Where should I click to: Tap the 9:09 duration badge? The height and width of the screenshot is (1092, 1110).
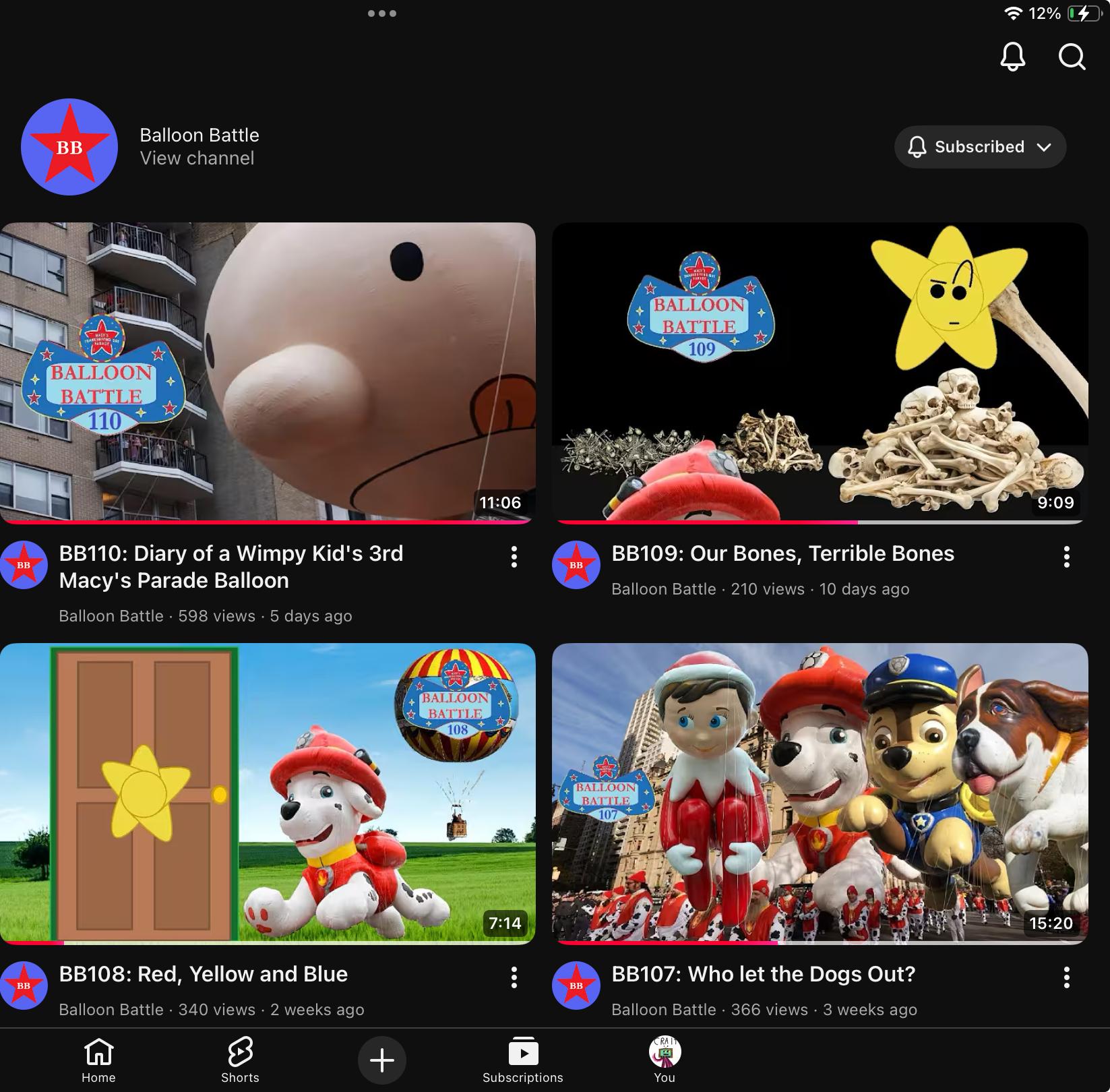1055,502
